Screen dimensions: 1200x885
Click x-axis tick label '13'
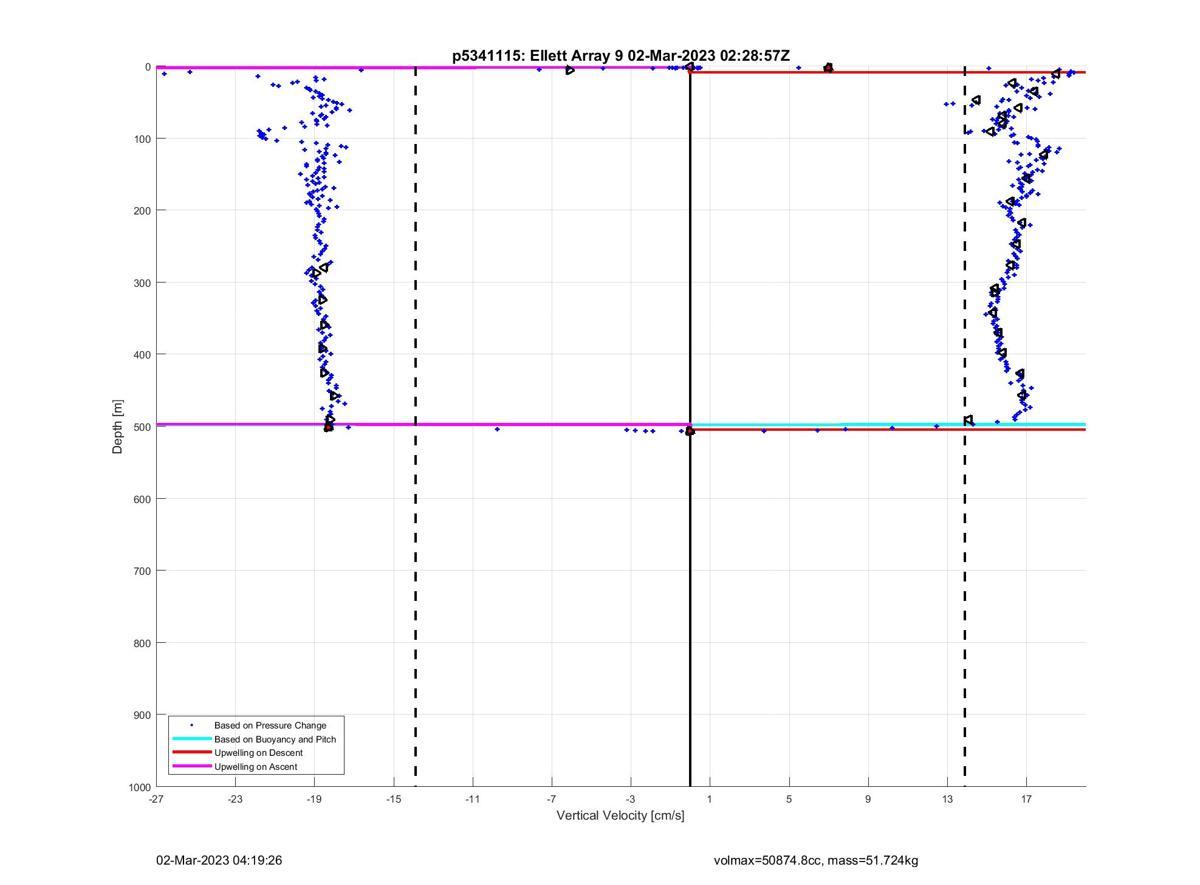pyautogui.click(x=947, y=799)
